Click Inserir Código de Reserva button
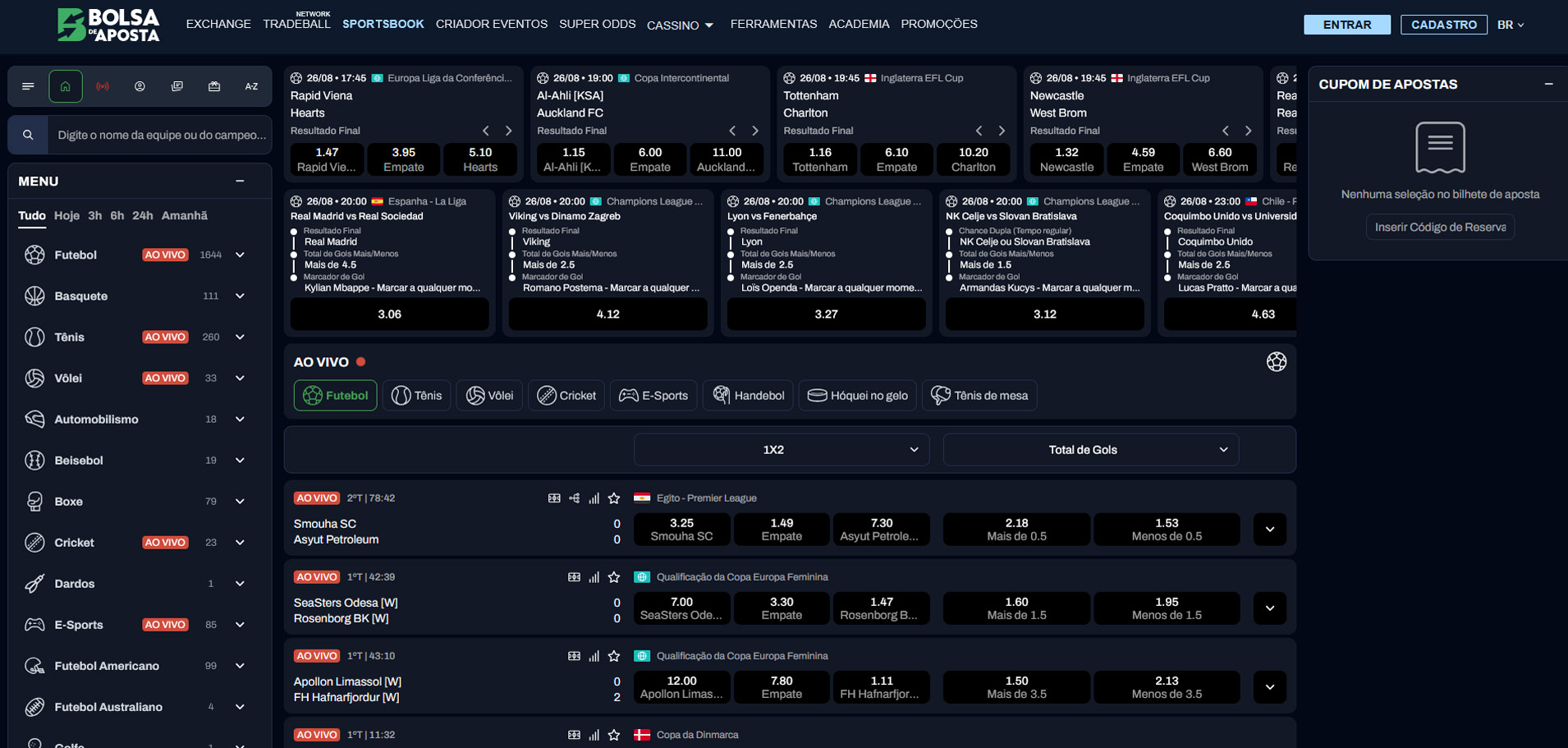The height and width of the screenshot is (748, 1568). (1440, 227)
